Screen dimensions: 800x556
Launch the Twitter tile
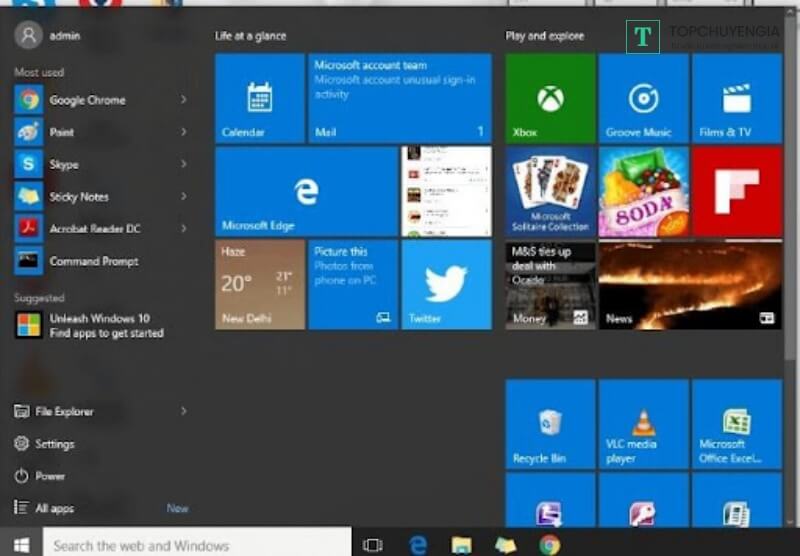(x=446, y=284)
